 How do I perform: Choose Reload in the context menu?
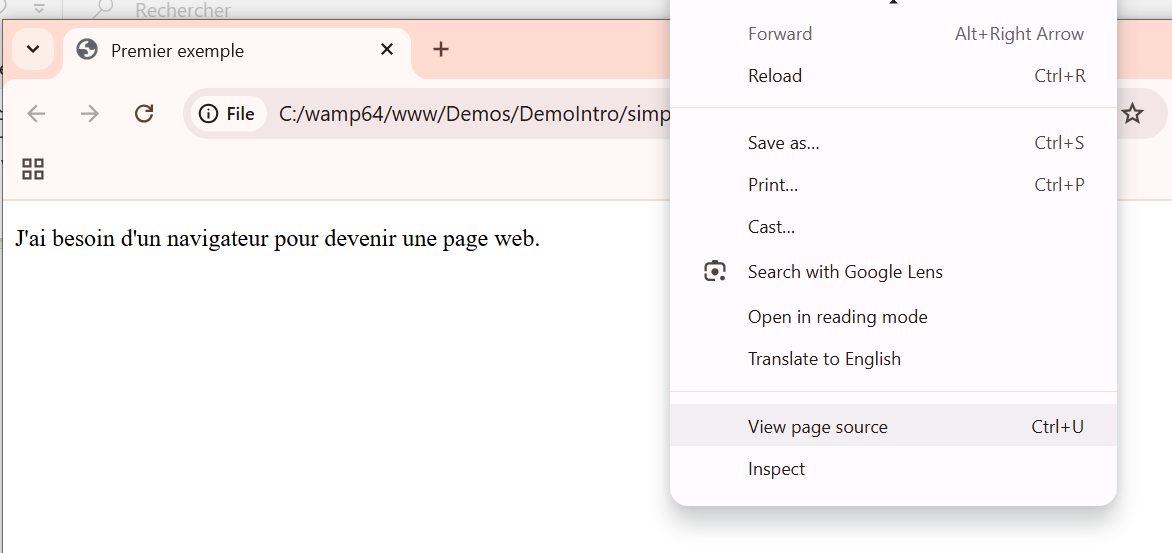[x=893, y=75]
